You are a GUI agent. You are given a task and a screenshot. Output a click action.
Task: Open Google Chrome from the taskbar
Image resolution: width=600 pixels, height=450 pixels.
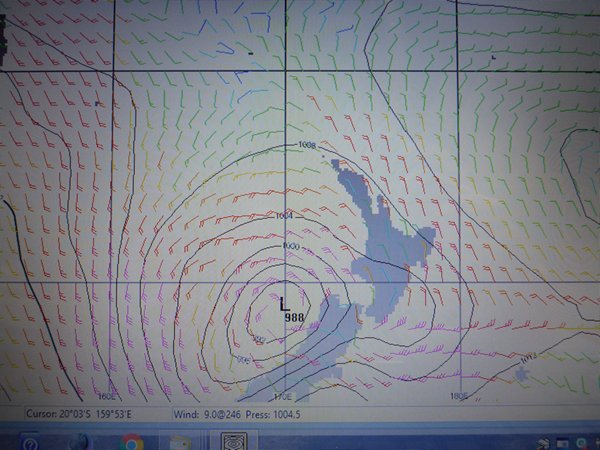(130, 441)
